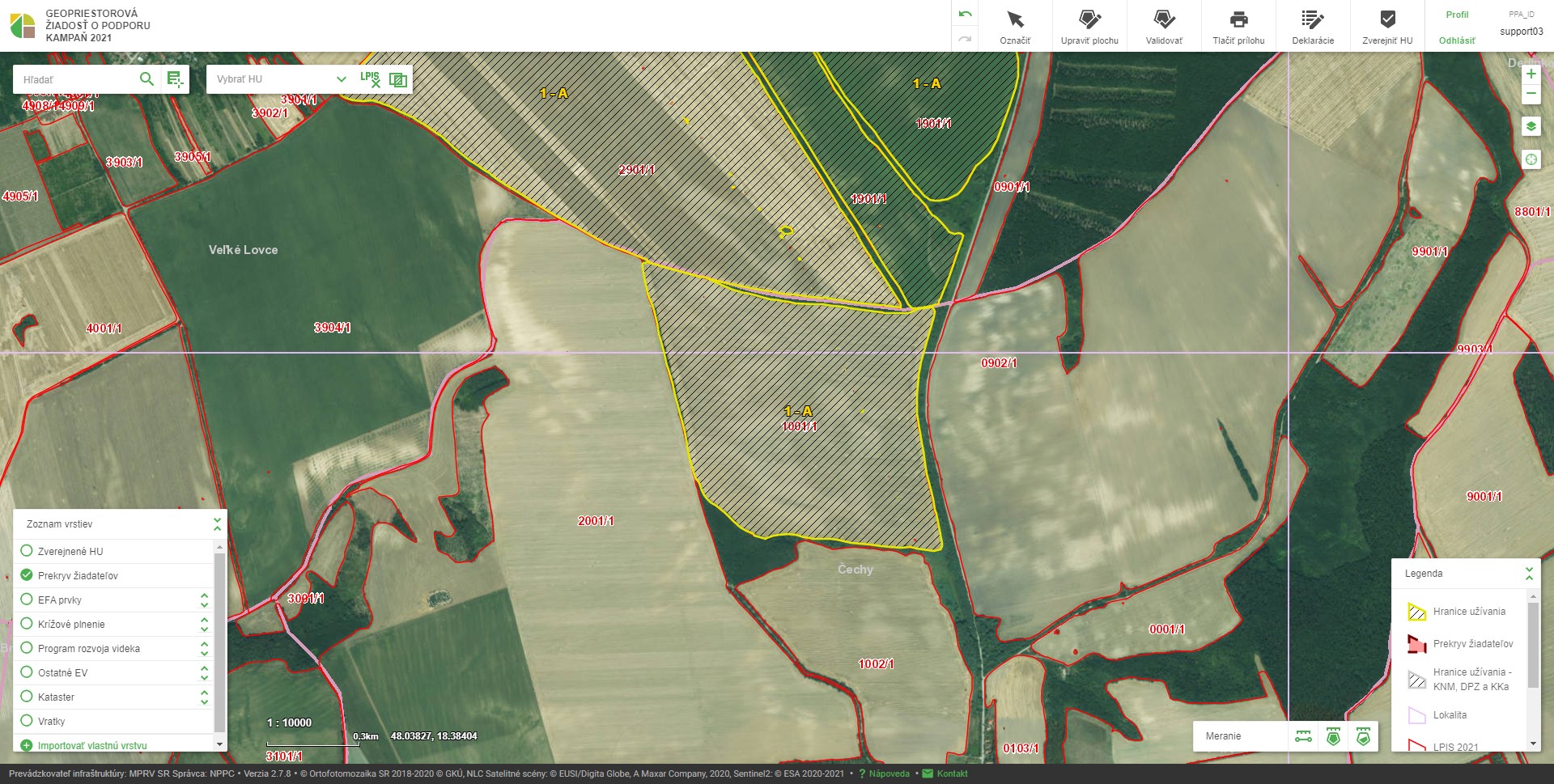The height and width of the screenshot is (784, 1554).
Task: Click the Veľké Lovce map label
Action: click(243, 250)
